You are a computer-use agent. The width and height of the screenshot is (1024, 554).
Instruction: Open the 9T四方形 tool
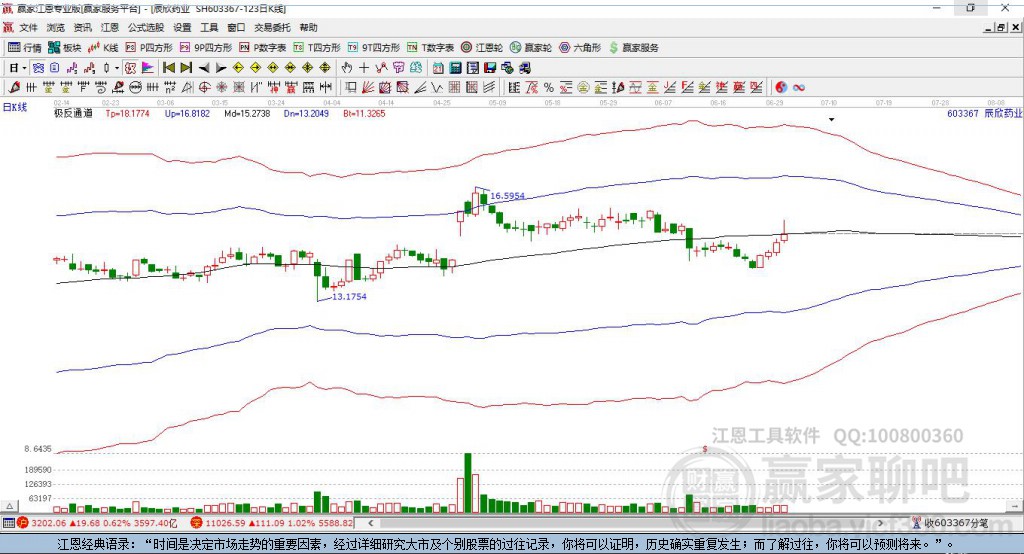click(374, 48)
